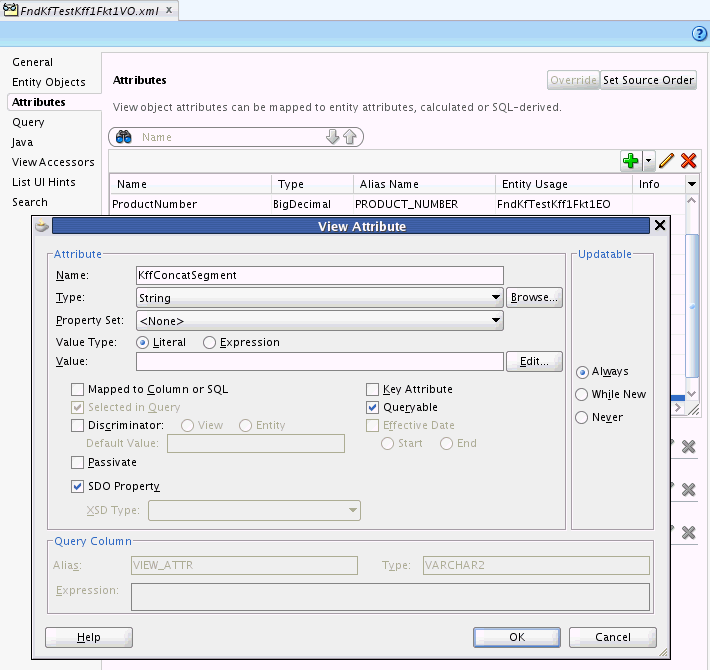
Task: Open the attributes table column menu arrow
Action: [x=691, y=184]
